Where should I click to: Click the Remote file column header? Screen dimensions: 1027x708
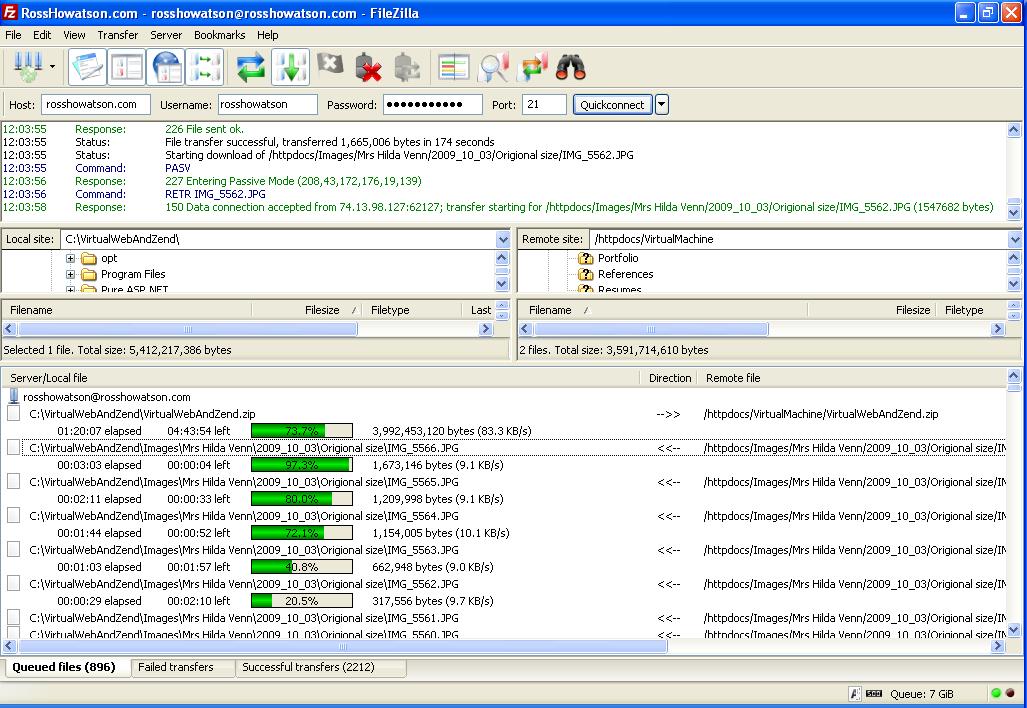coord(851,378)
